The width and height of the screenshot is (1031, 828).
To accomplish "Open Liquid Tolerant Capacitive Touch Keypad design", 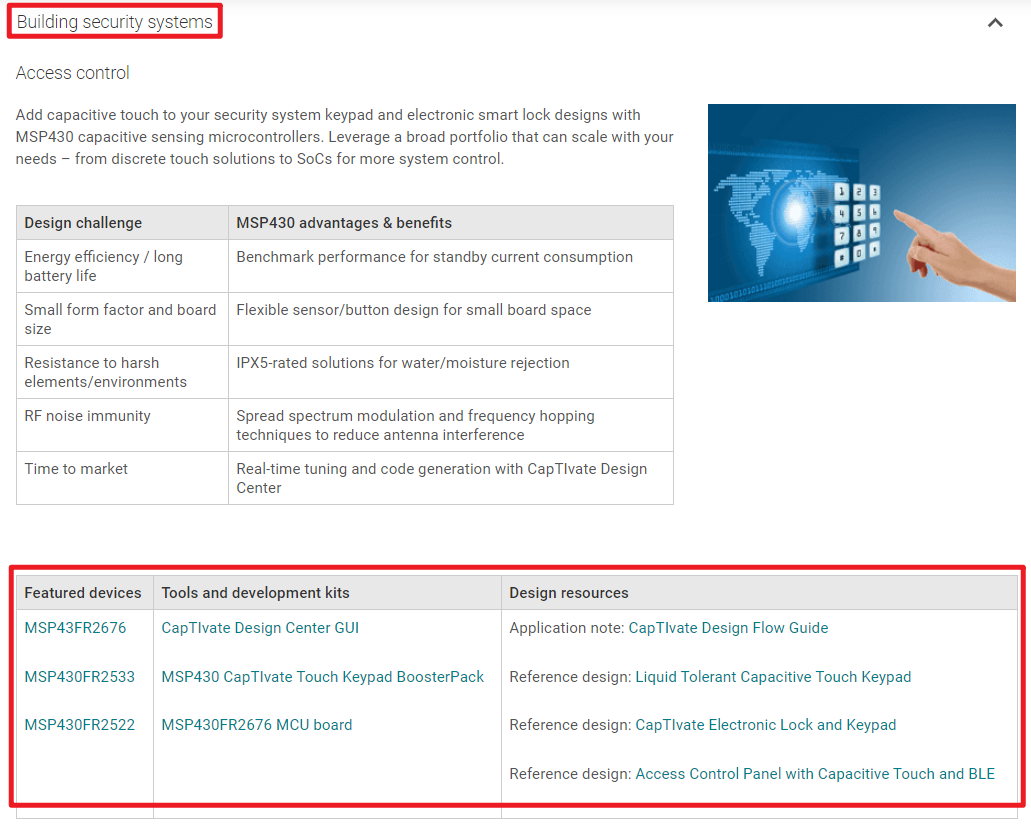I will tap(773, 677).
